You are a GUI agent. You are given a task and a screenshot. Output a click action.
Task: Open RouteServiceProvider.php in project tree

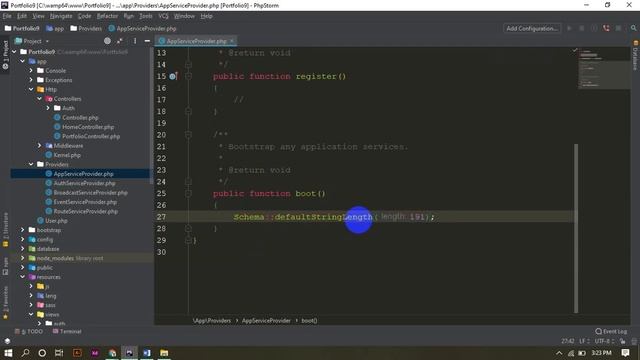tap(82, 211)
